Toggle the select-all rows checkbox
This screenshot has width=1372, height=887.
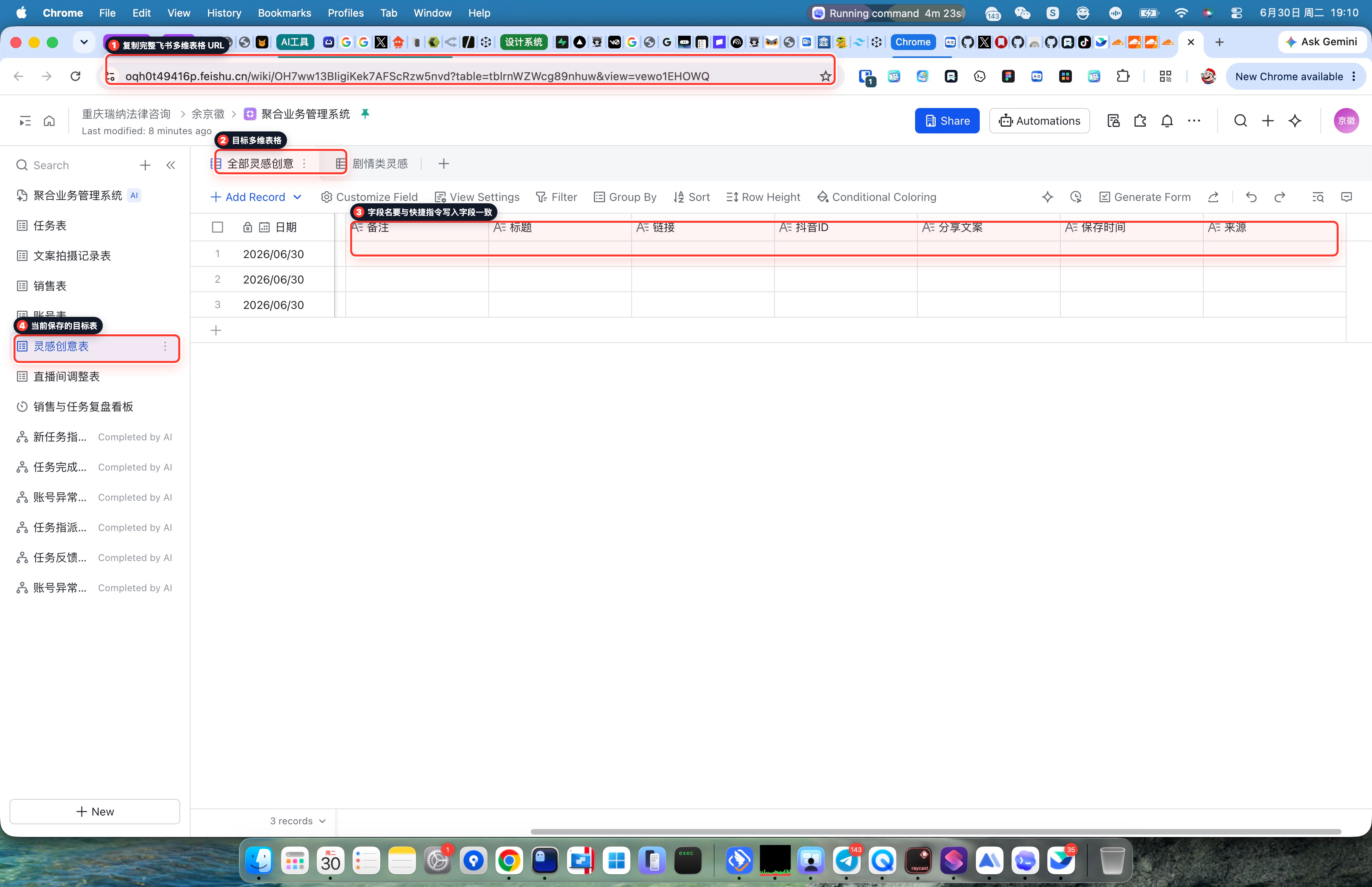(218, 228)
